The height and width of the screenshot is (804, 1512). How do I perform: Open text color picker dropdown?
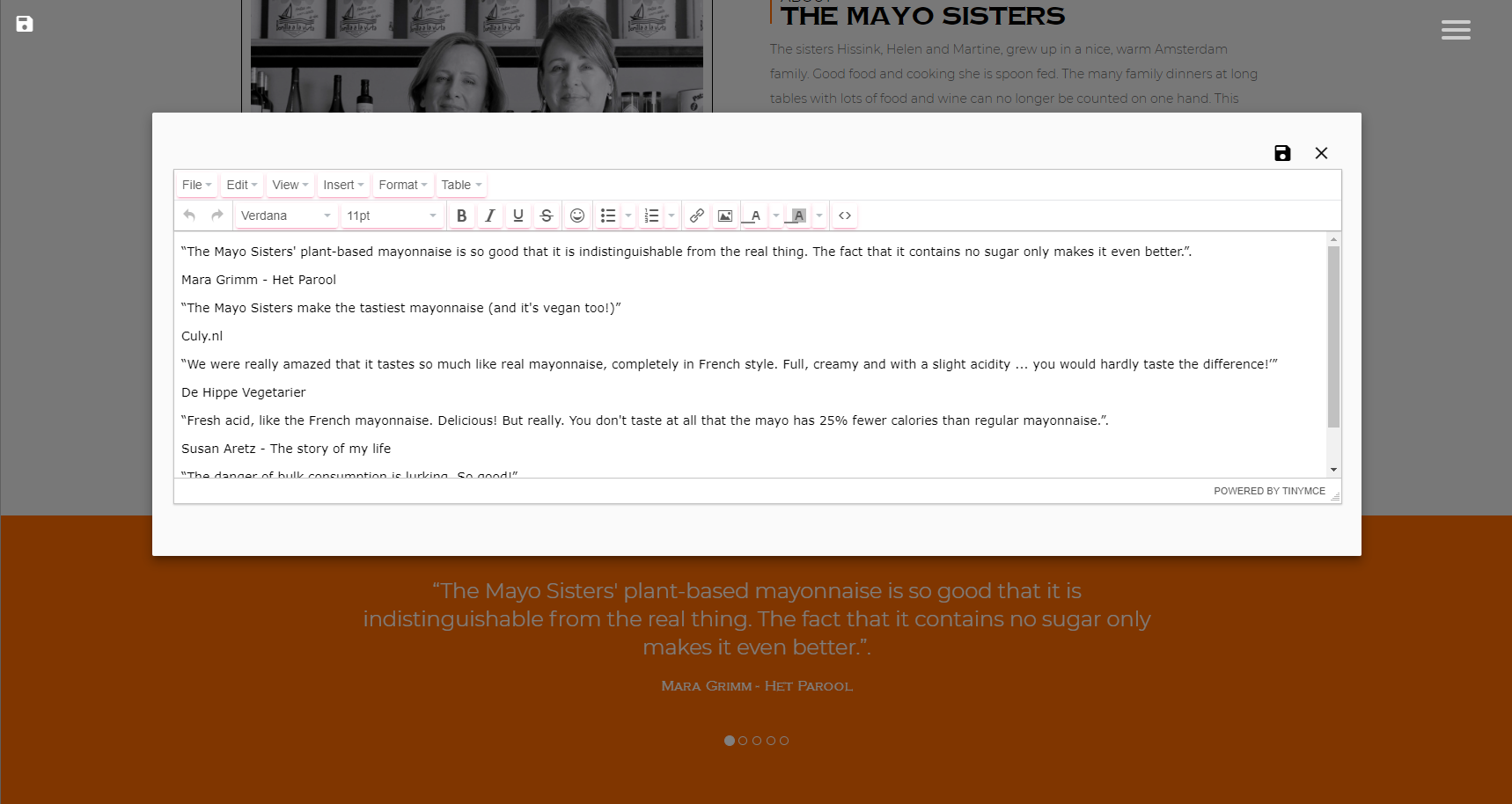tap(776, 216)
